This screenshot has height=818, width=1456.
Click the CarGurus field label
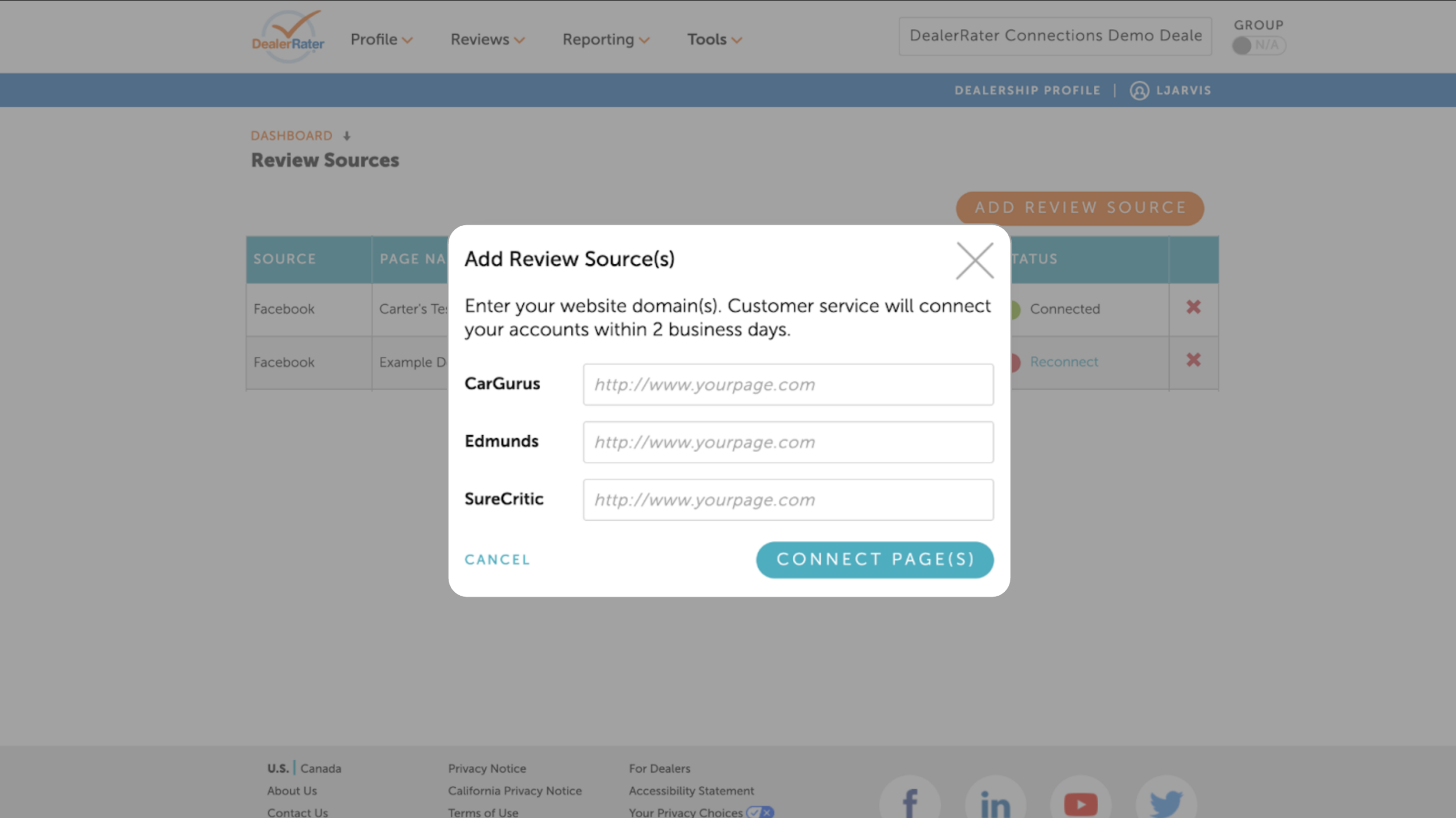coord(502,384)
